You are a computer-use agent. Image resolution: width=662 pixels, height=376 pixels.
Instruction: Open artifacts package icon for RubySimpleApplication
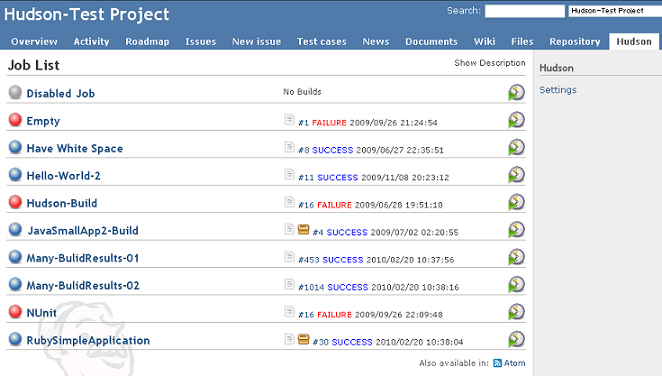coord(303,339)
